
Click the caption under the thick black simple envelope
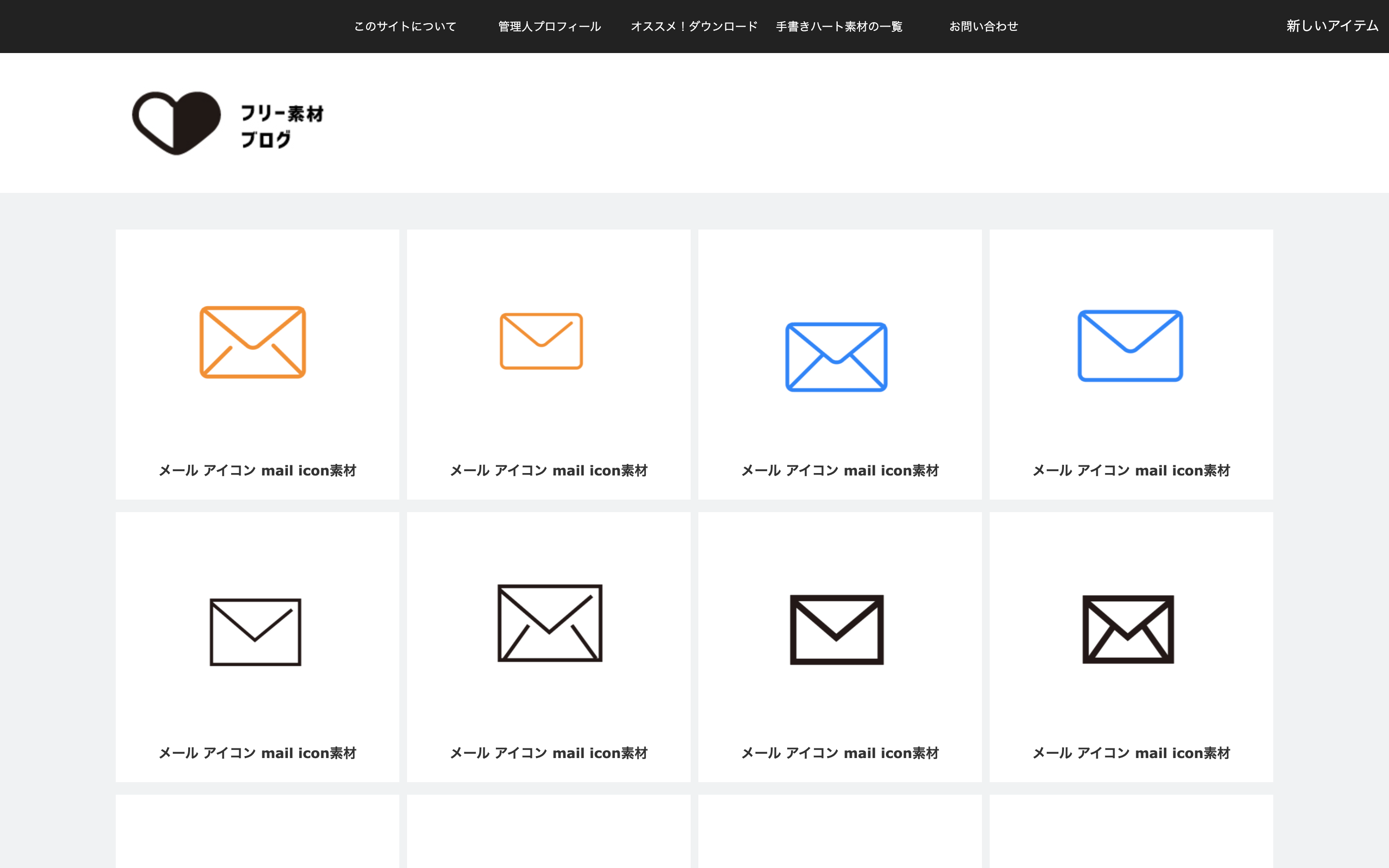(x=840, y=753)
